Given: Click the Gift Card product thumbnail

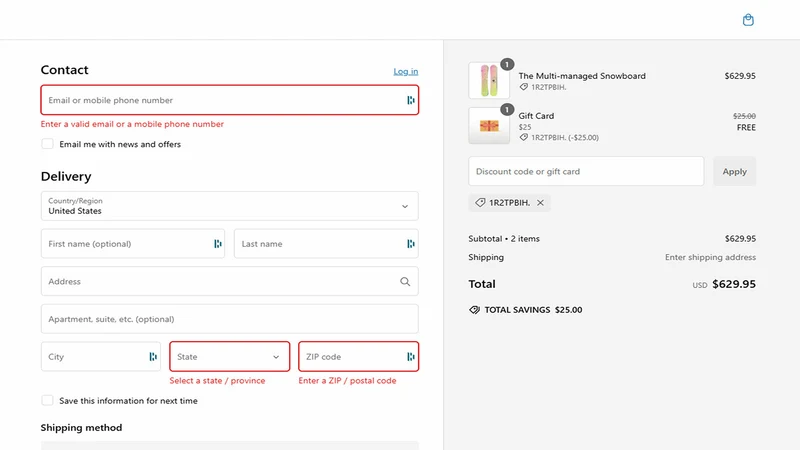Looking at the screenshot, I should click(x=489, y=126).
